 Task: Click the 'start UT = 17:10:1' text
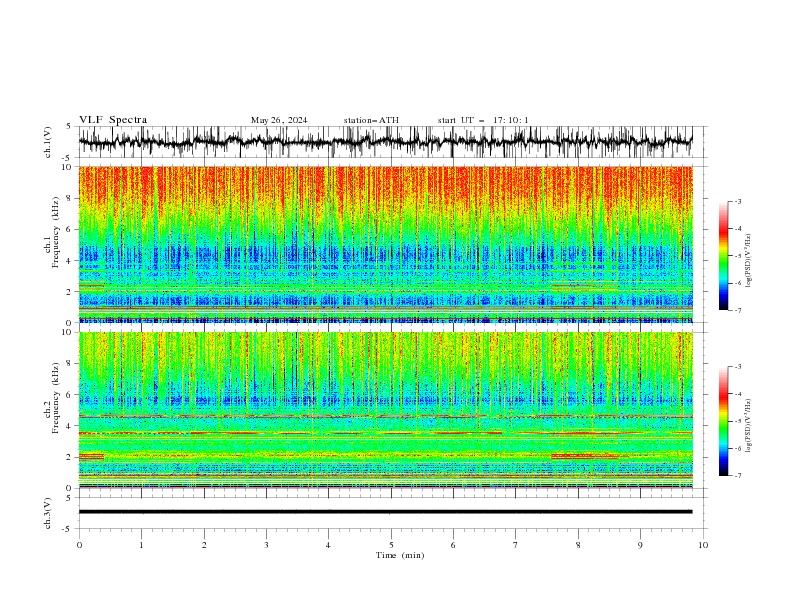(x=482, y=120)
